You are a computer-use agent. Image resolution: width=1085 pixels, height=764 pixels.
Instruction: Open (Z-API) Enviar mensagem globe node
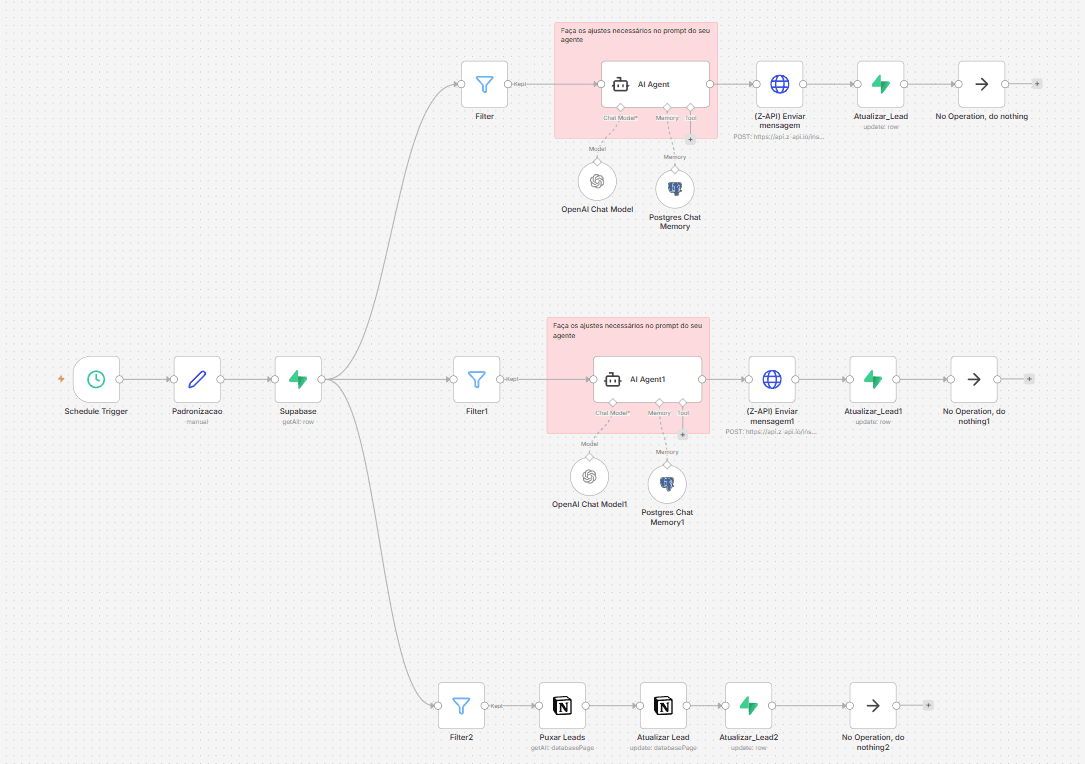(x=780, y=84)
